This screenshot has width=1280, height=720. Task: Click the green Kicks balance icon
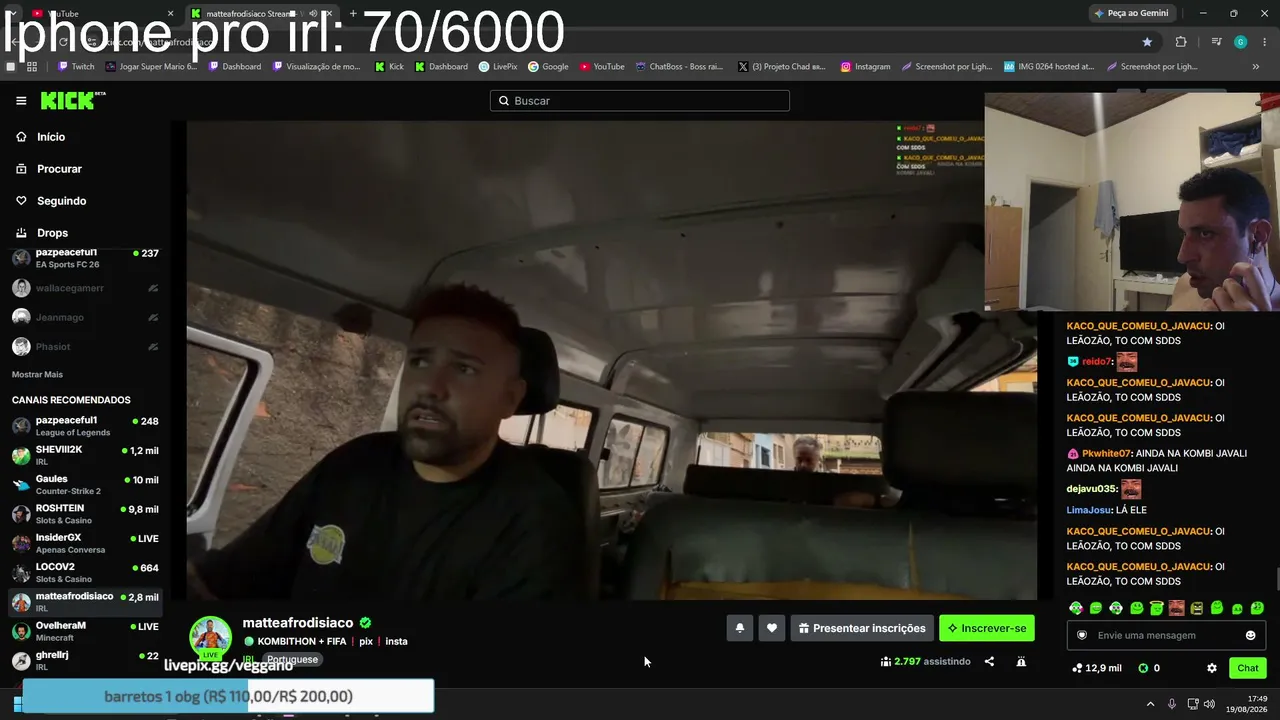(x=1143, y=668)
